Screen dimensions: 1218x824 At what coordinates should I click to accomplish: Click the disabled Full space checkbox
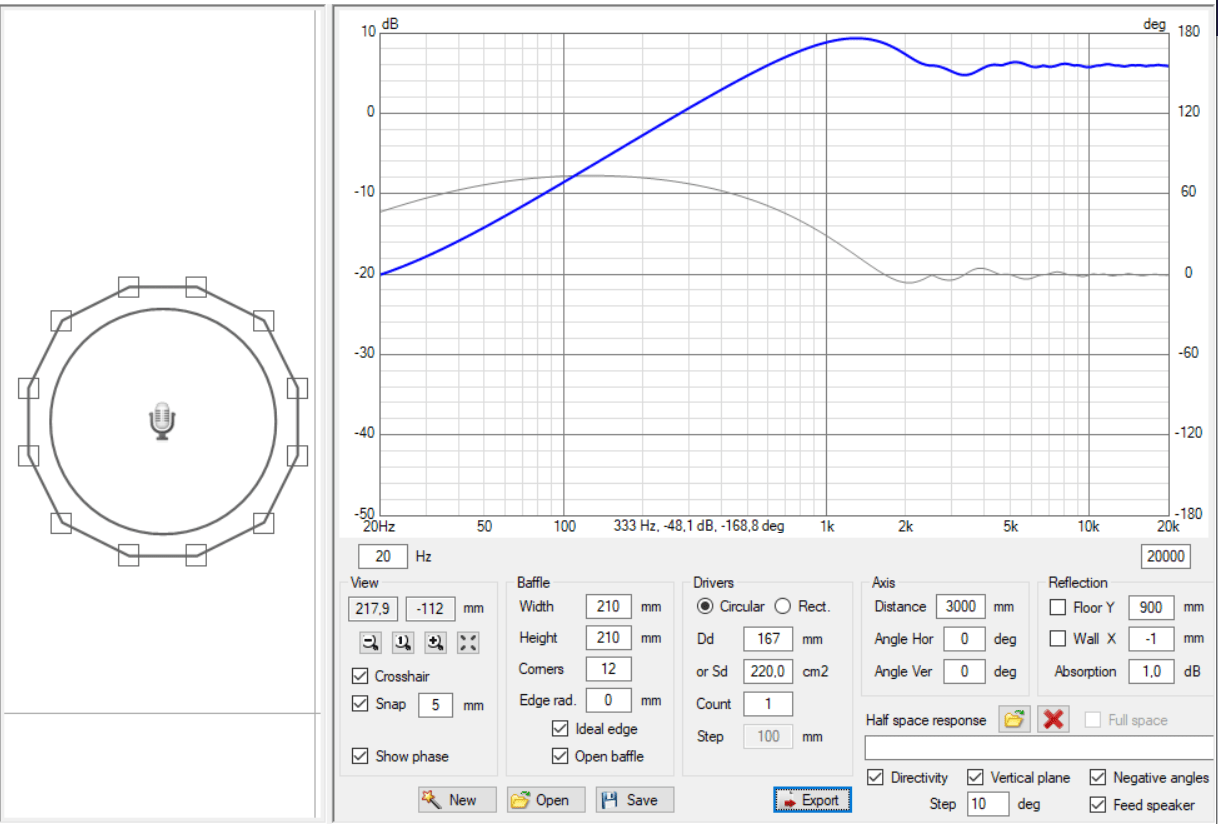click(1093, 719)
